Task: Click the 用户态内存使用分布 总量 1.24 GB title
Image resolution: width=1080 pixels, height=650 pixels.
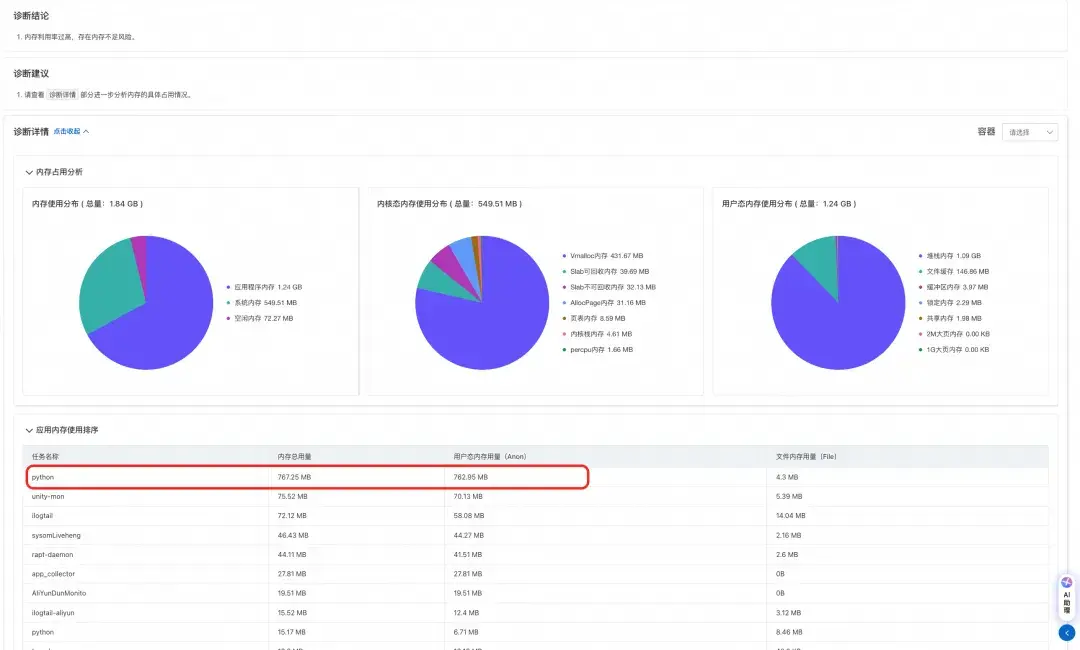Action: (x=789, y=204)
